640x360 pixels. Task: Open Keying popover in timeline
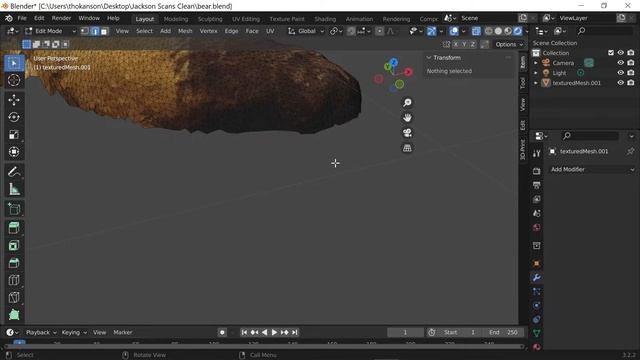[x=74, y=332]
